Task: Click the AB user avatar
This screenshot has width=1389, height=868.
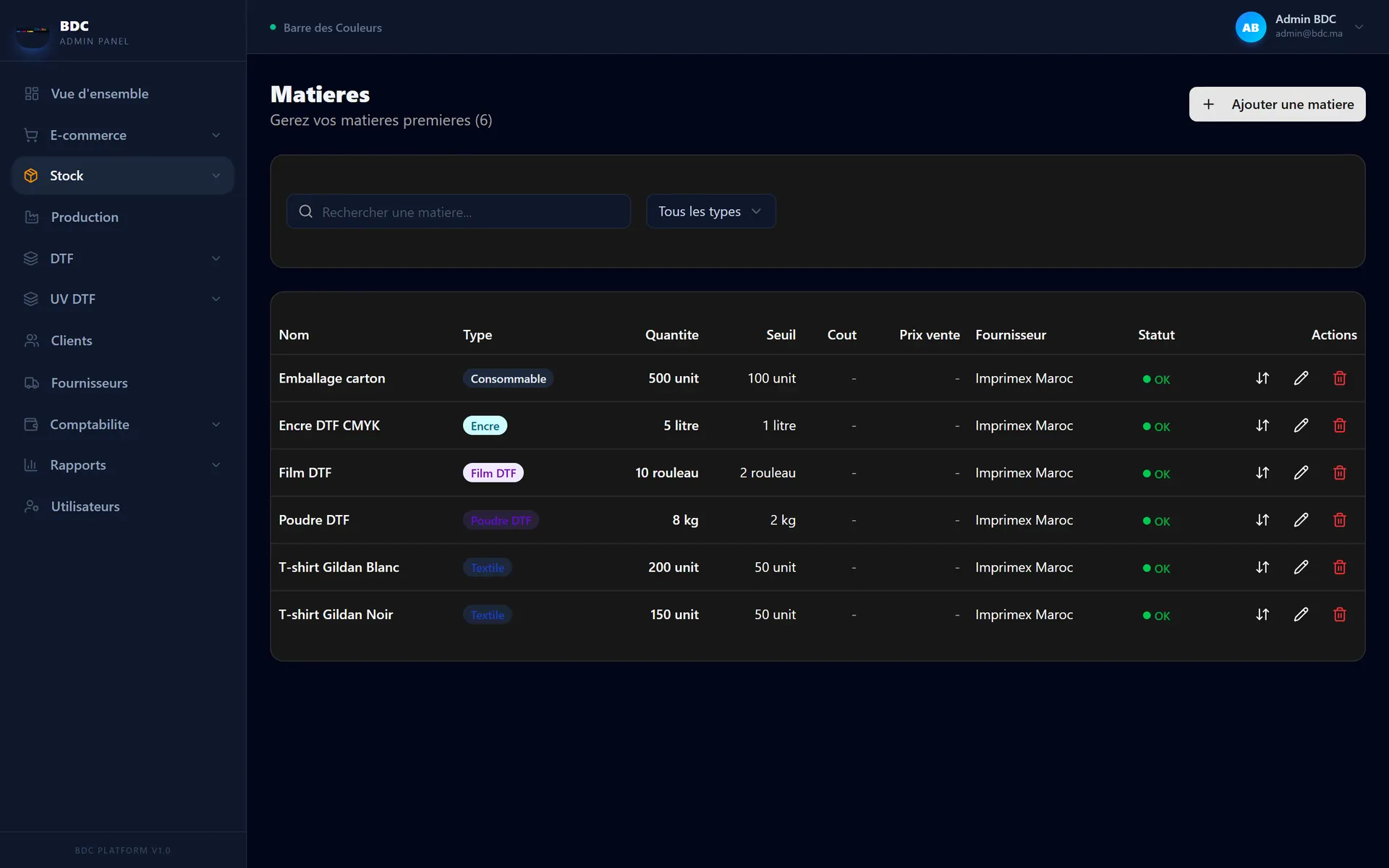Action: click(1250, 27)
